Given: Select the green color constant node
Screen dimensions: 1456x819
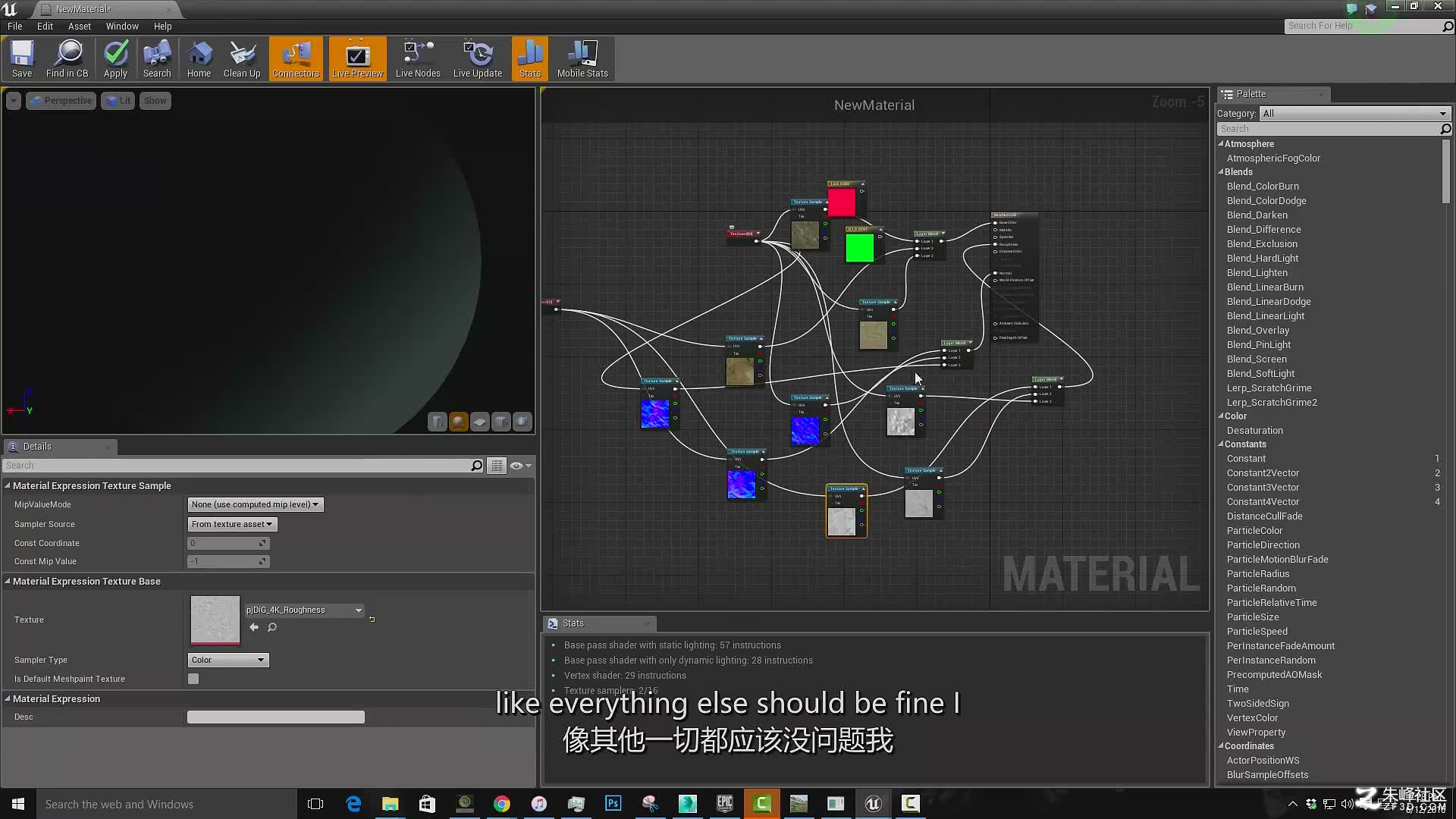Looking at the screenshot, I should (860, 248).
